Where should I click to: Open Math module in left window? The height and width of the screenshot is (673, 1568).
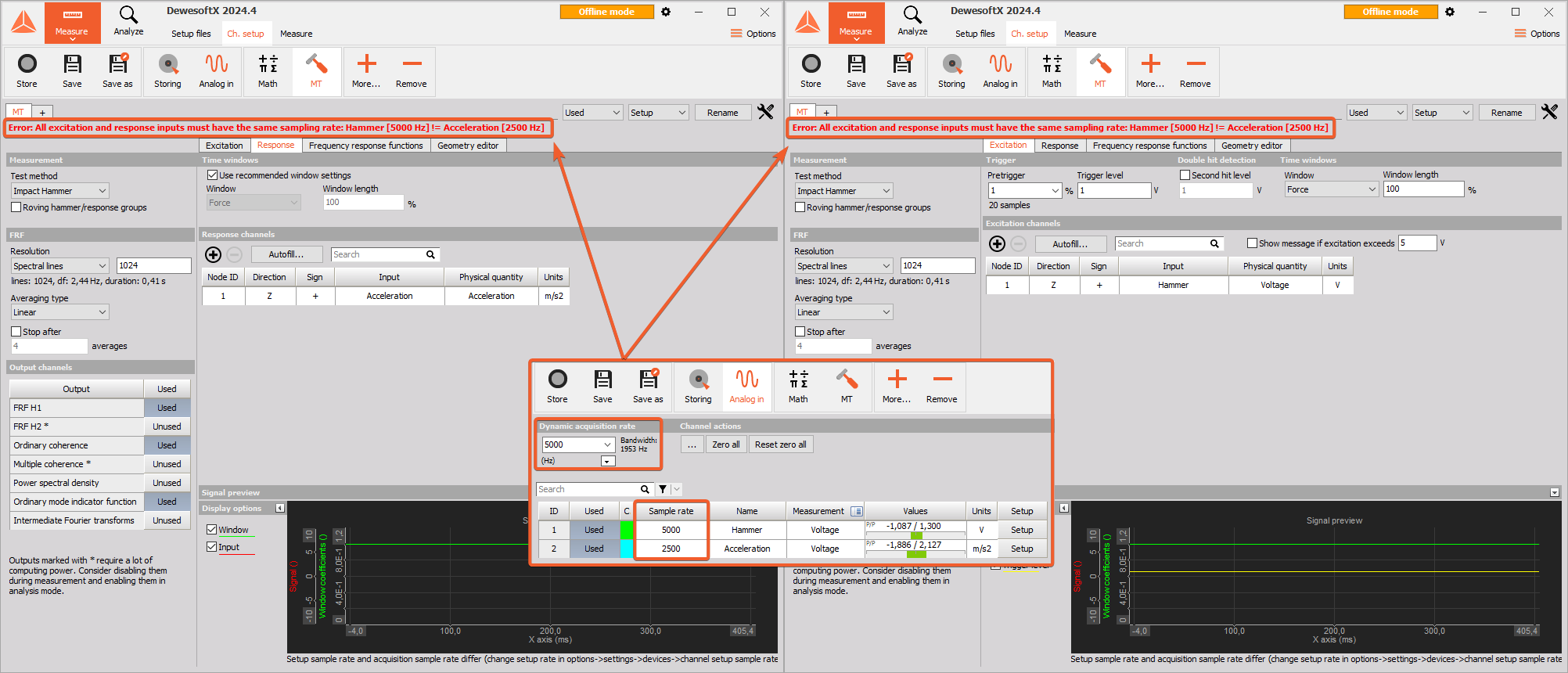pos(268,71)
